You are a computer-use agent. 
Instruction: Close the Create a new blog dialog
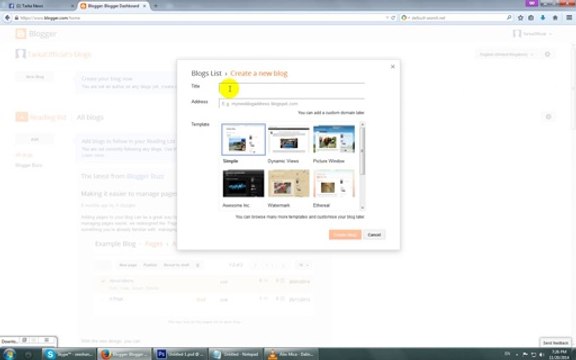[x=392, y=66]
